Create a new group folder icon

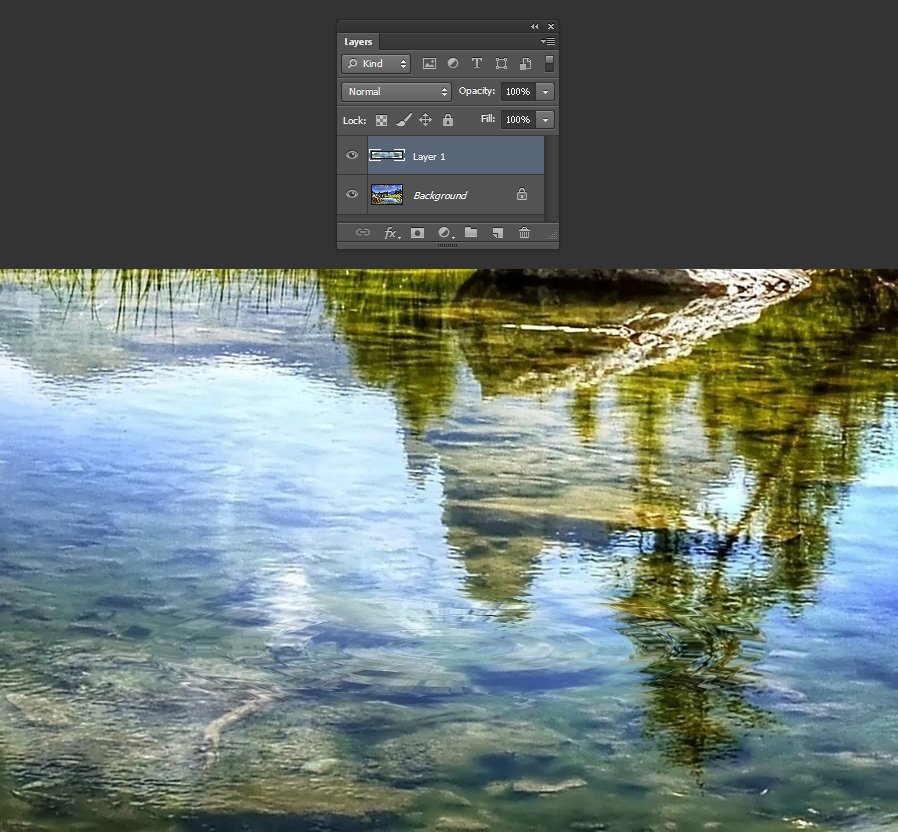[471, 232]
